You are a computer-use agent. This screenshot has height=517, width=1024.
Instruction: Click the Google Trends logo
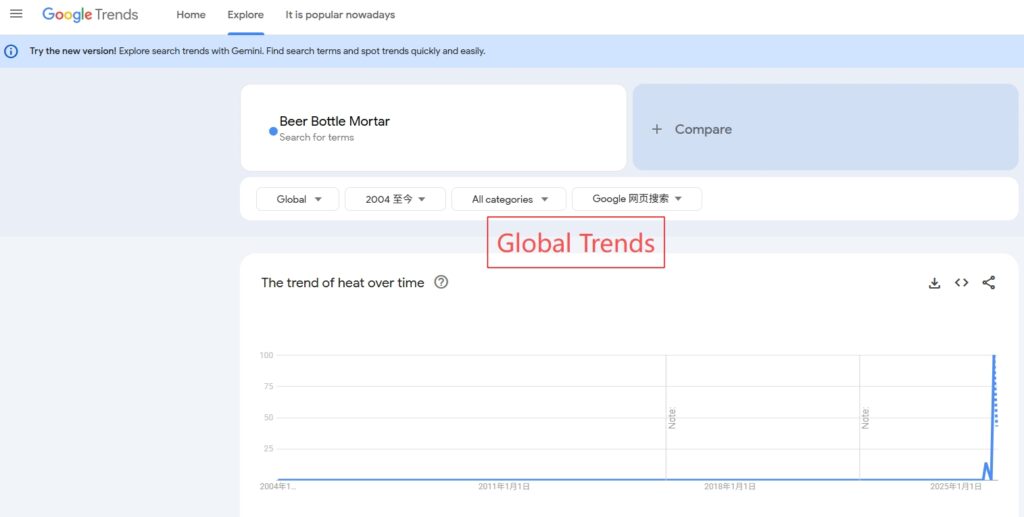[x=90, y=15]
